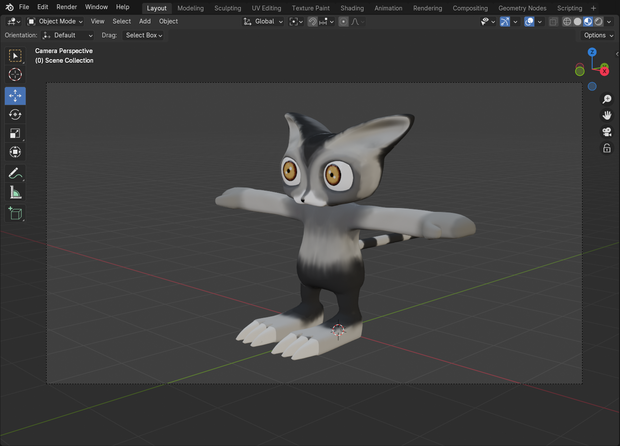The height and width of the screenshot is (446, 620).
Task: Select the Annotate pencil tool
Action: click(15, 173)
